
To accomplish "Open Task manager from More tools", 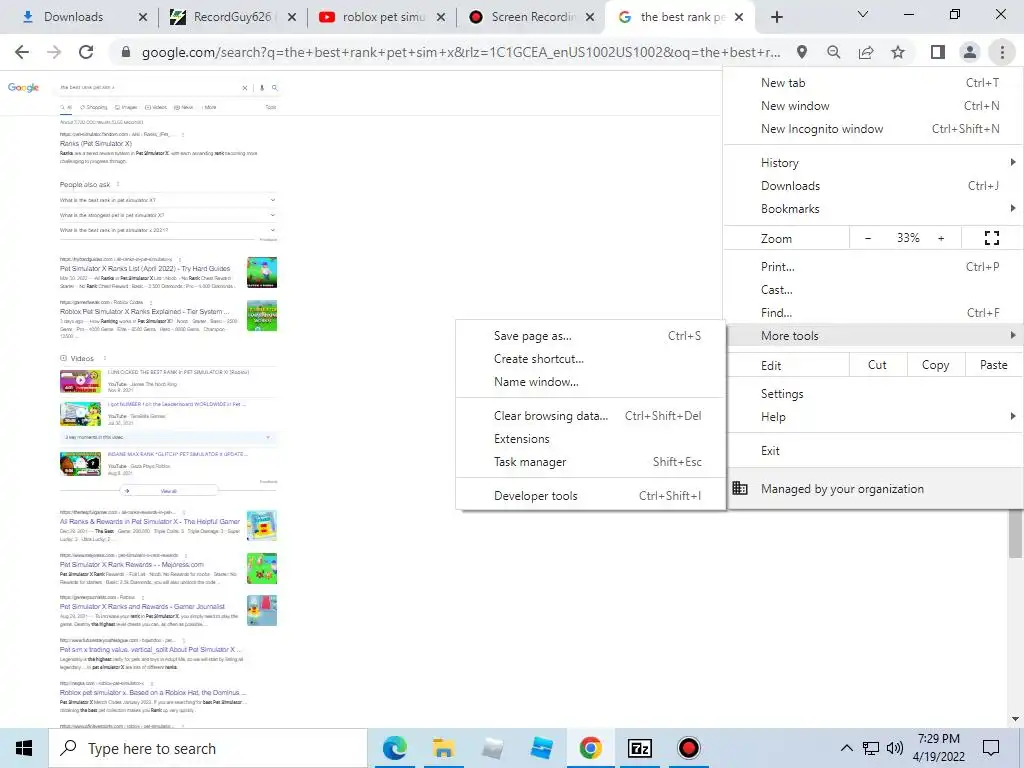I will [x=590, y=462].
